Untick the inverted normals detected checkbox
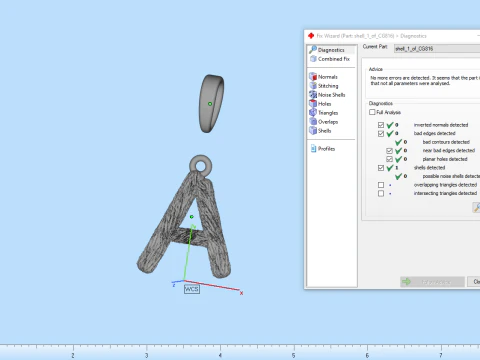The image size is (480, 360). point(381,125)
